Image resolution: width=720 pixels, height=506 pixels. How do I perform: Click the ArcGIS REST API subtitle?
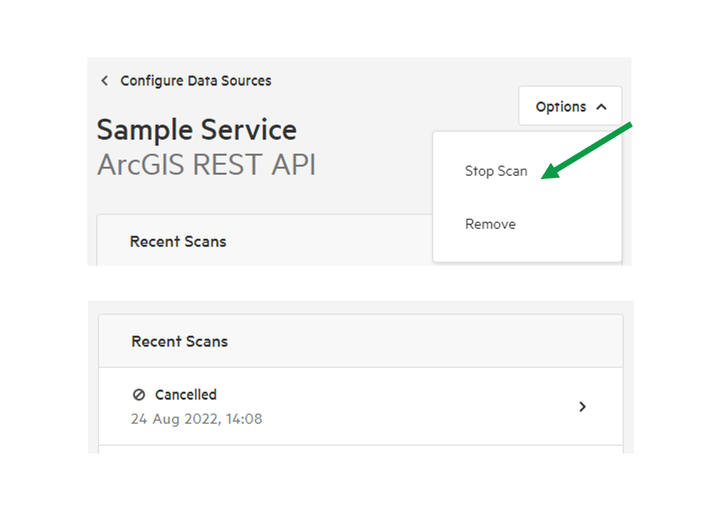pos(206,164)
